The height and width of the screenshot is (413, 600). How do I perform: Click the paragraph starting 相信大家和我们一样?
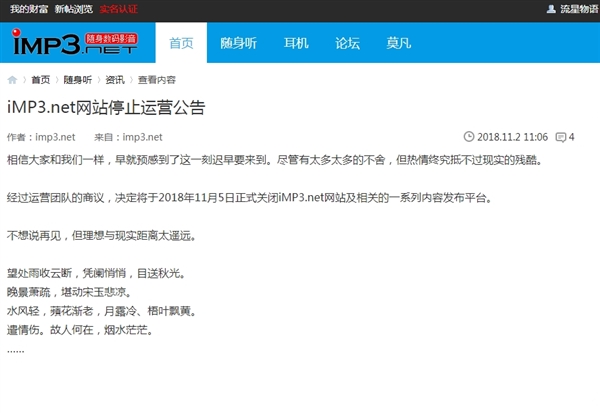coord(275,160)
